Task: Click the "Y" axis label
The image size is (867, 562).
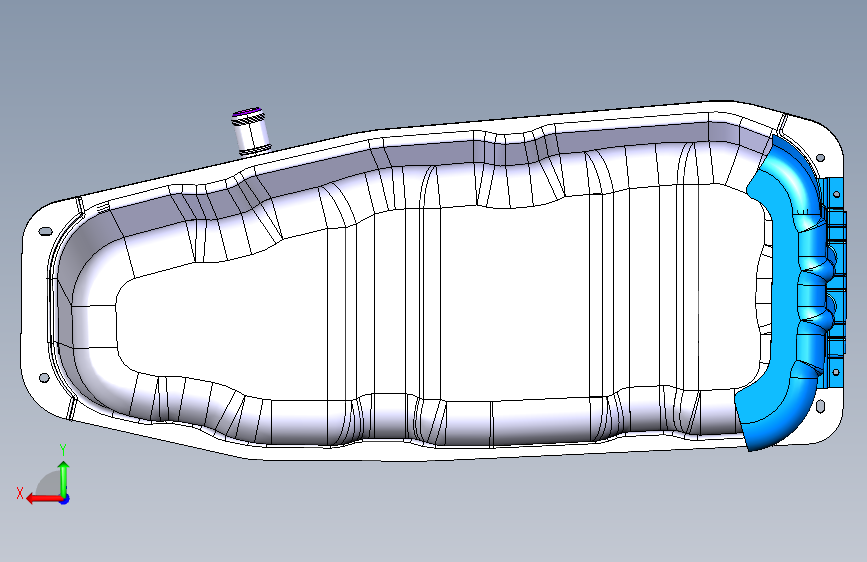Action: pos(63,450)
